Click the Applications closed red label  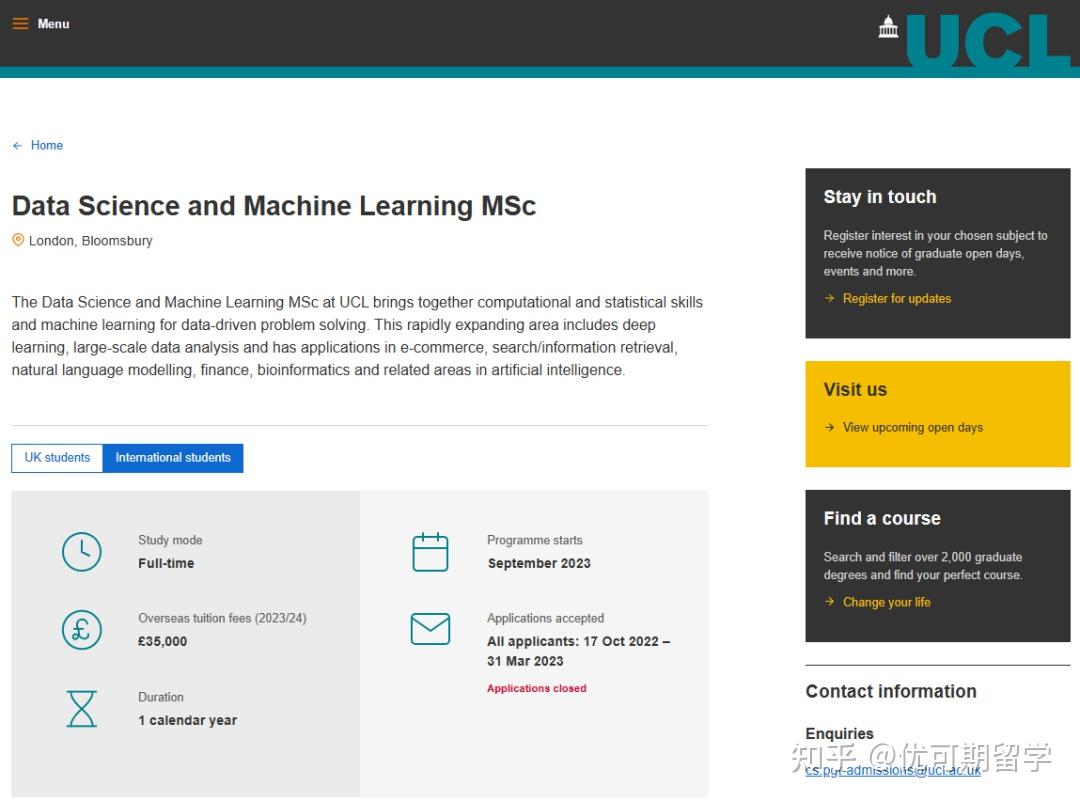(x=536, y=689)
